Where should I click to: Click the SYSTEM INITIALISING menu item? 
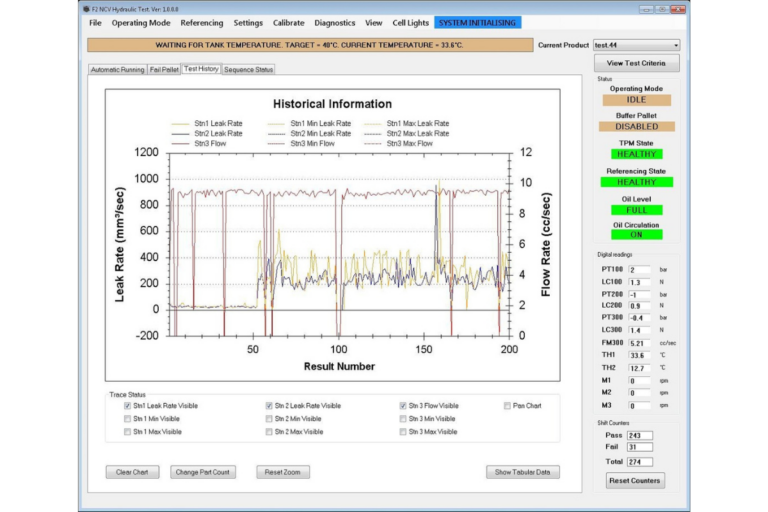477,23
